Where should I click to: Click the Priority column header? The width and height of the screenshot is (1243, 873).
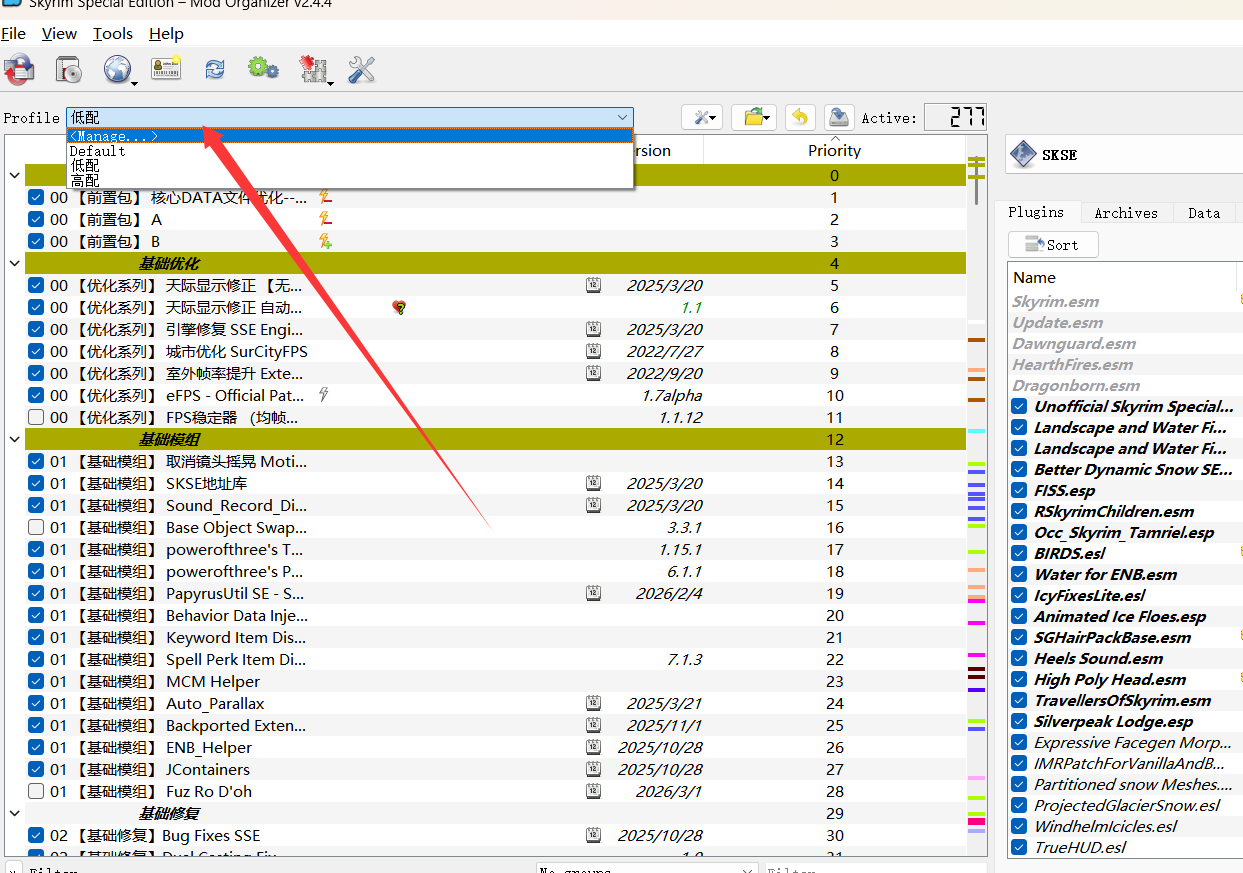(834, 151)
